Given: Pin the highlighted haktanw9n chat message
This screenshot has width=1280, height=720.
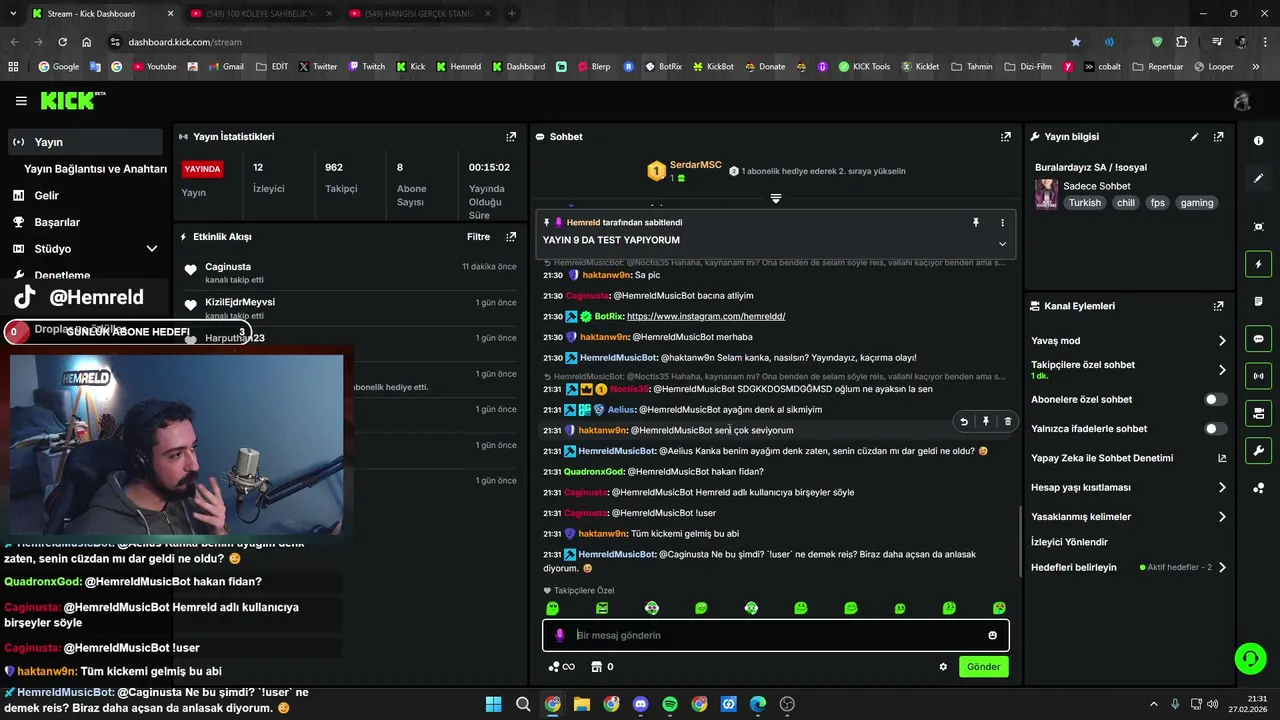Looking at the screenshot, I should [986, 422].
